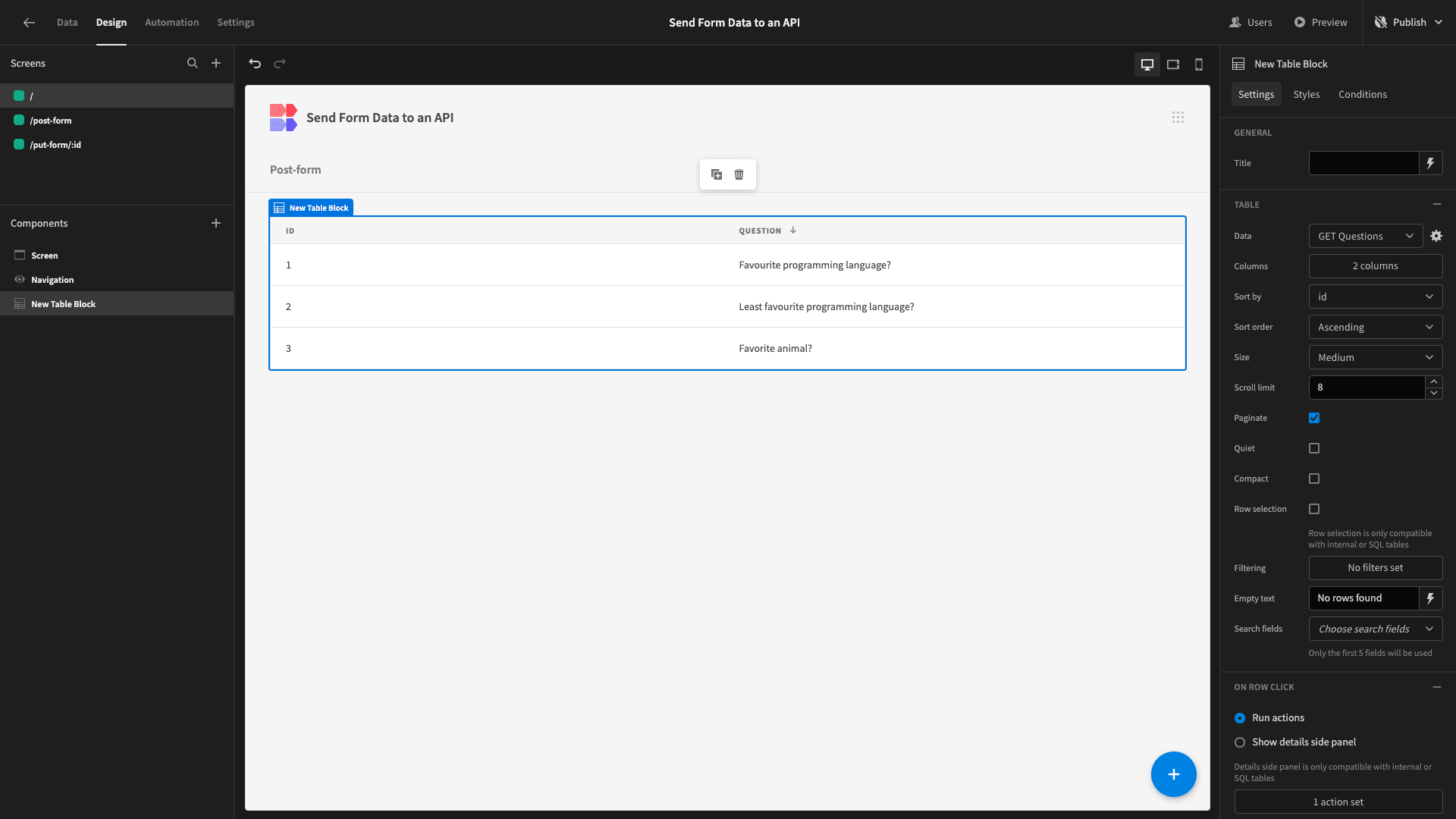1456x819 pixels.
Task: Open the navigation grid dots icon
Action: click(1178, 118)
